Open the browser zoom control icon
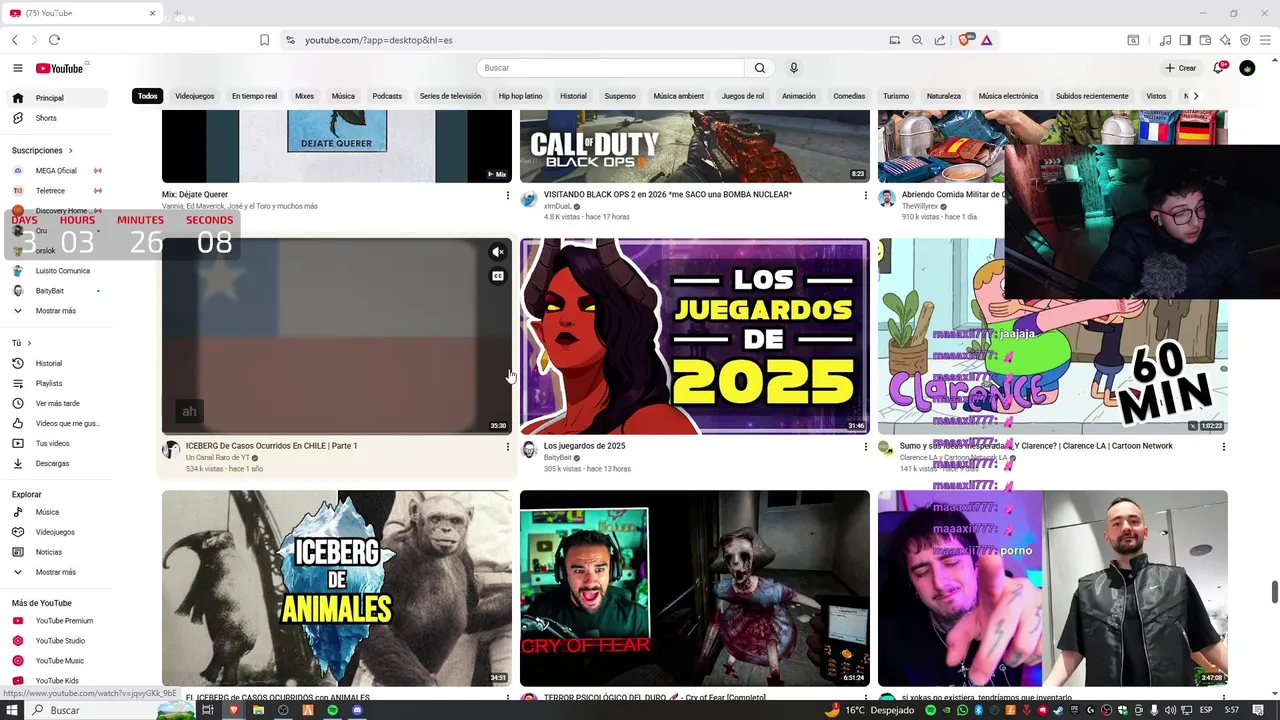This screenshot has height=720, width=1280. point(917,40)
